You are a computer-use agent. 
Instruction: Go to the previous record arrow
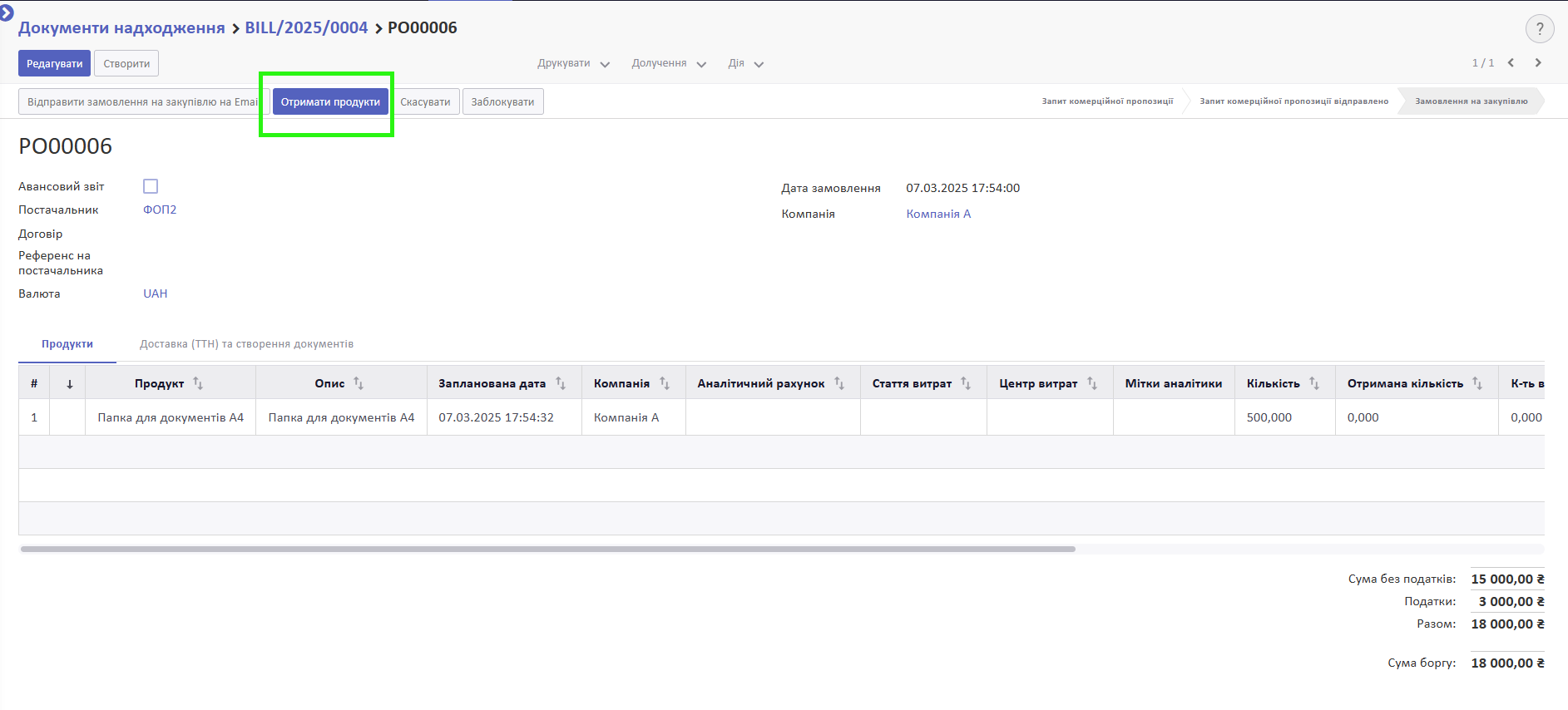[x=1511, y=63]
